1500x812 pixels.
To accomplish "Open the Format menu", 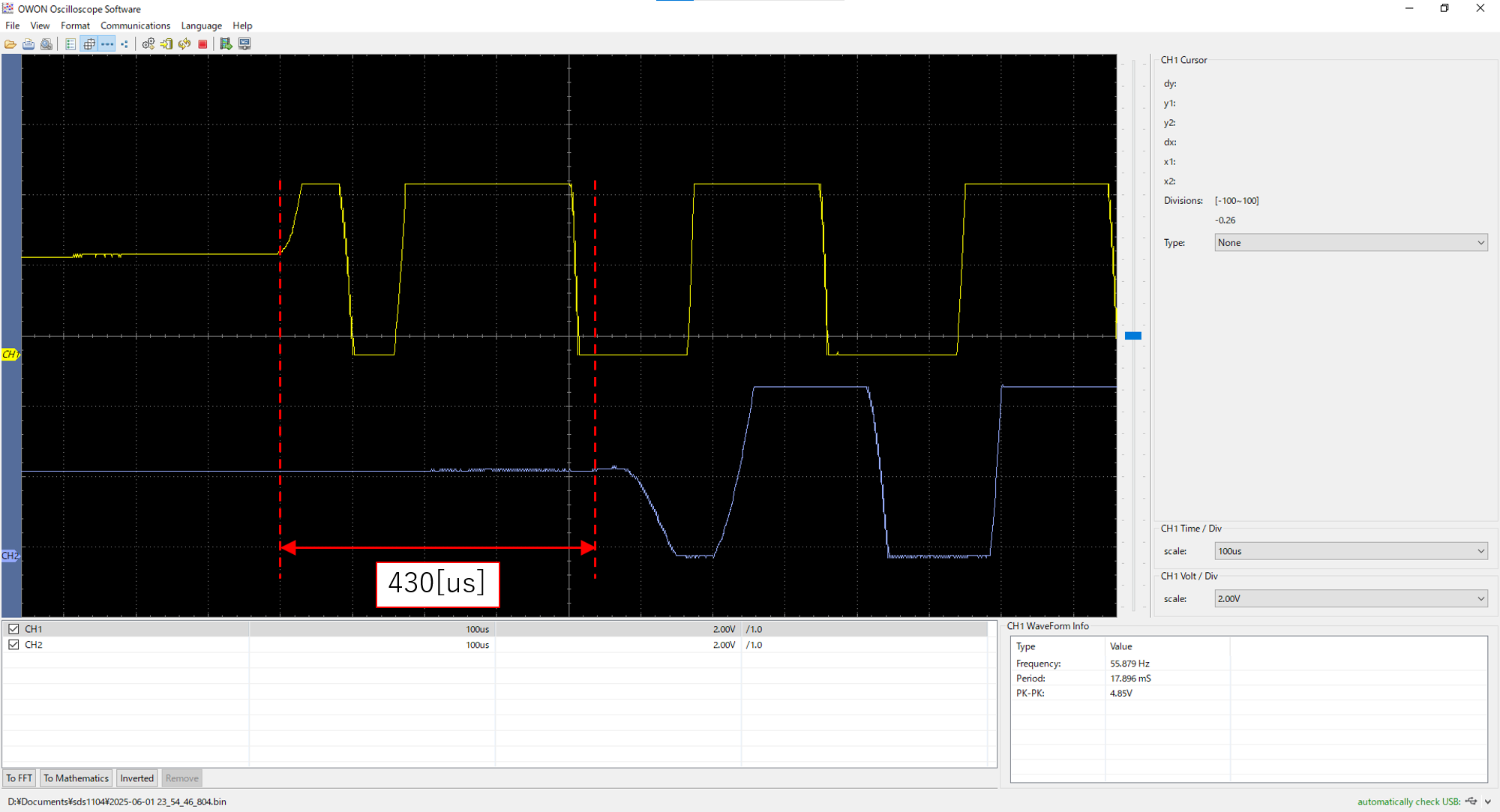I will 75,25.
